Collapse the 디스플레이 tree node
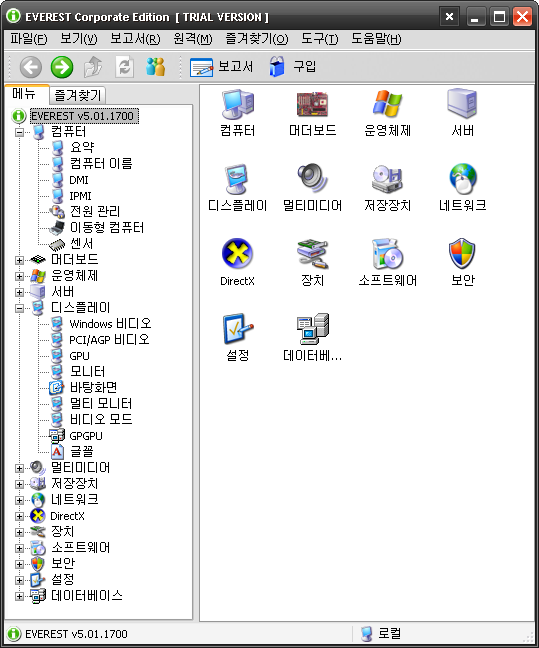539x648 pixels. [19, 308]
